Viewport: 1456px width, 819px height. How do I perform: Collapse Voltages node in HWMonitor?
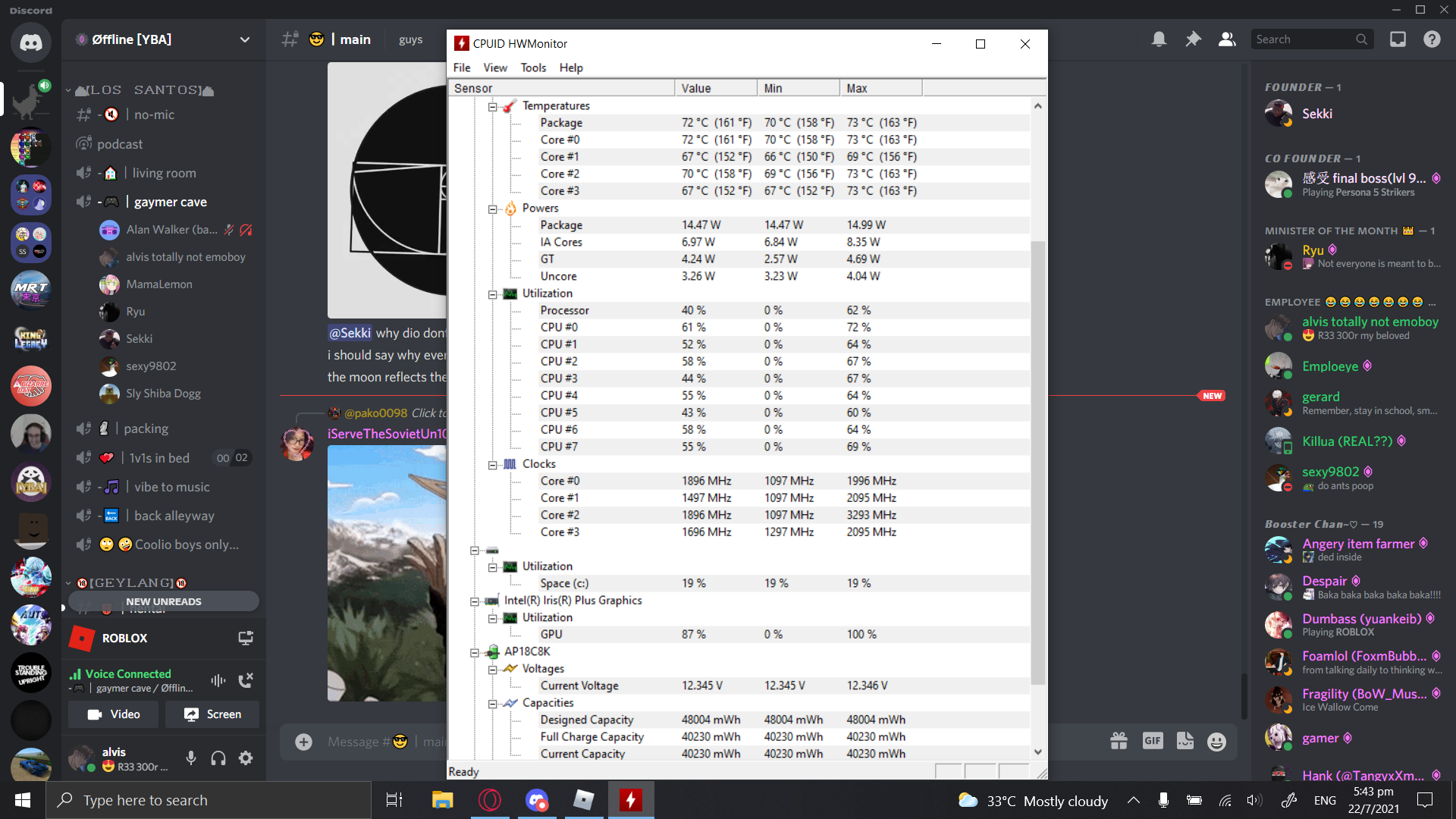[x=492, y=669]
